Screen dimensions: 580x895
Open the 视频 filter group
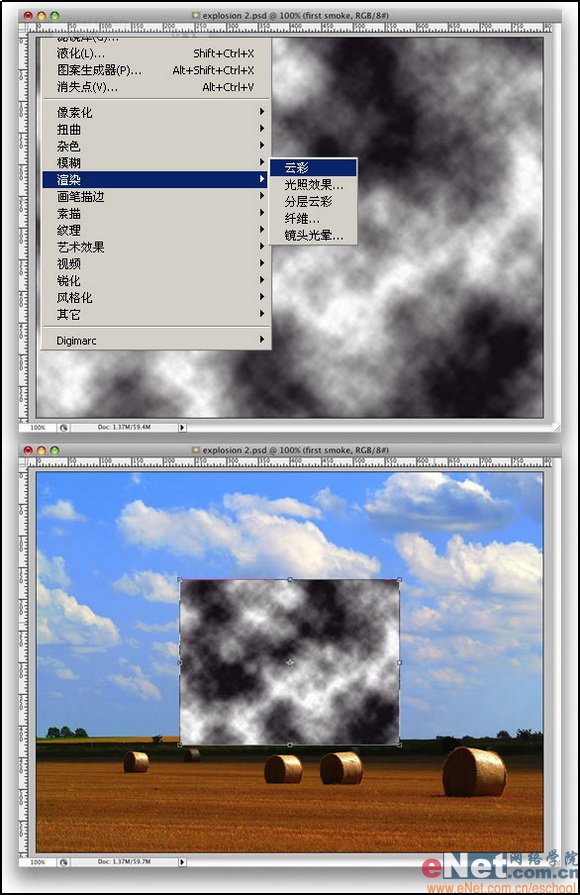(x=156, y=264)
